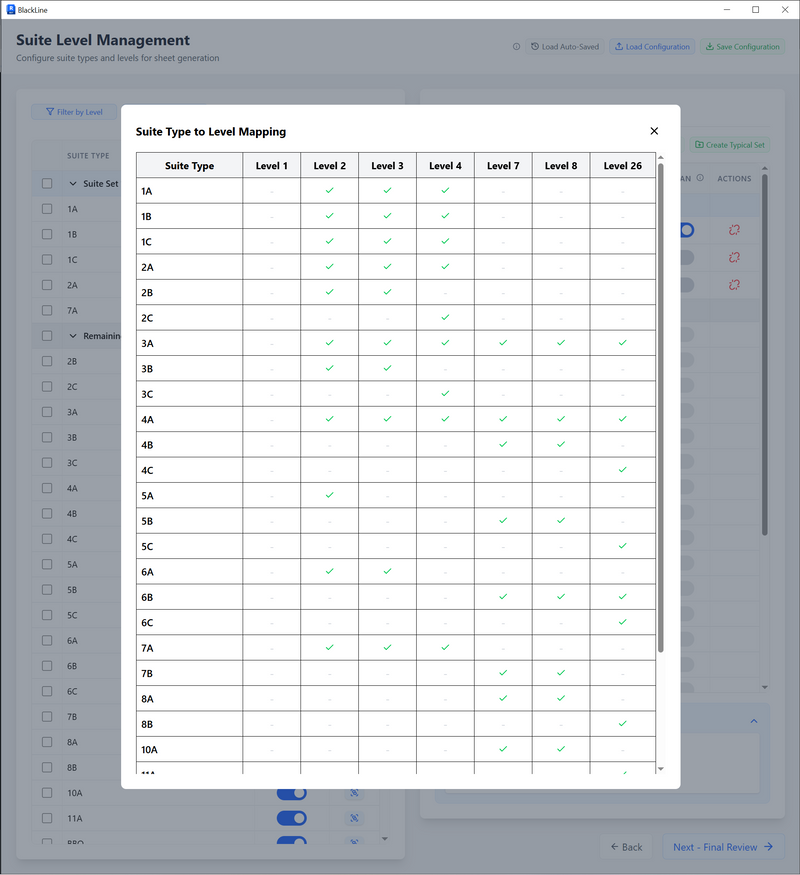Tick the checkbox for suite 2A
This screenshot has width=800, height=875.
[47, 285]
